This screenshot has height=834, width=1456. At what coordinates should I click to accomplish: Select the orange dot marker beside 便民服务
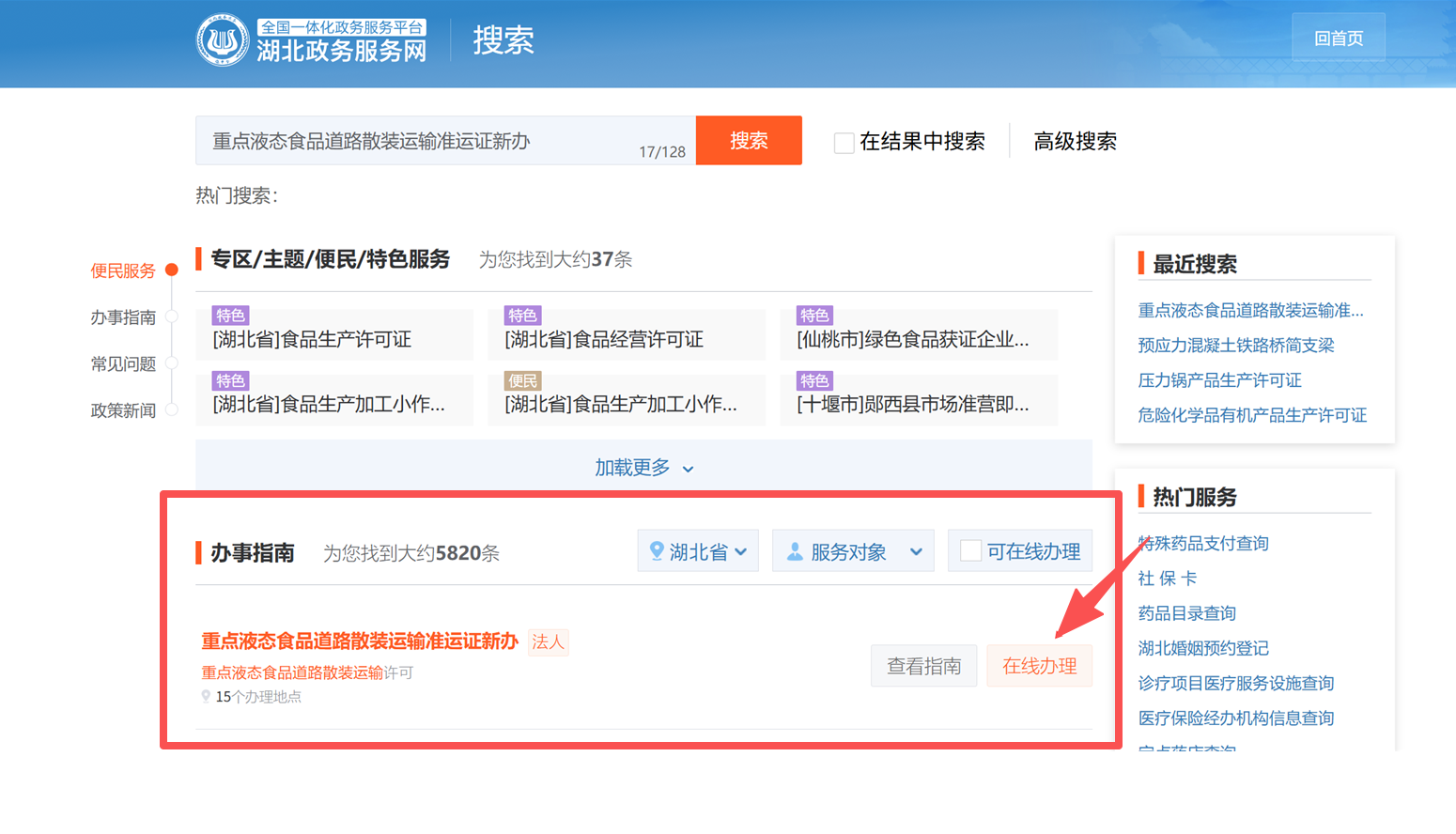(x=172, y=270)
